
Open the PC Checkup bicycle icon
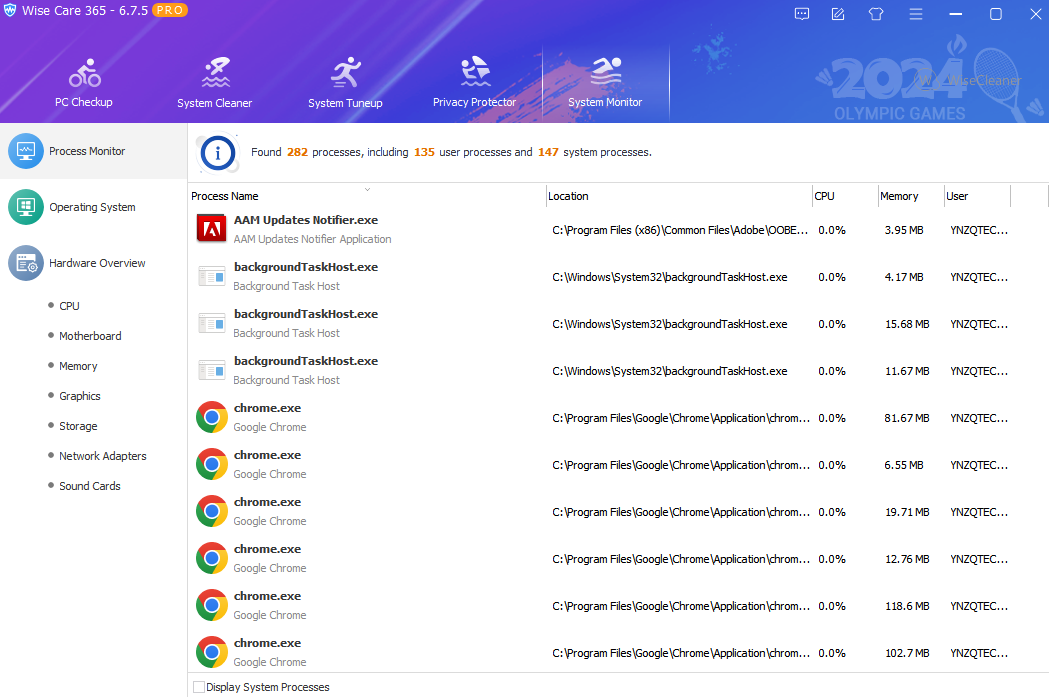pos(84,74)
